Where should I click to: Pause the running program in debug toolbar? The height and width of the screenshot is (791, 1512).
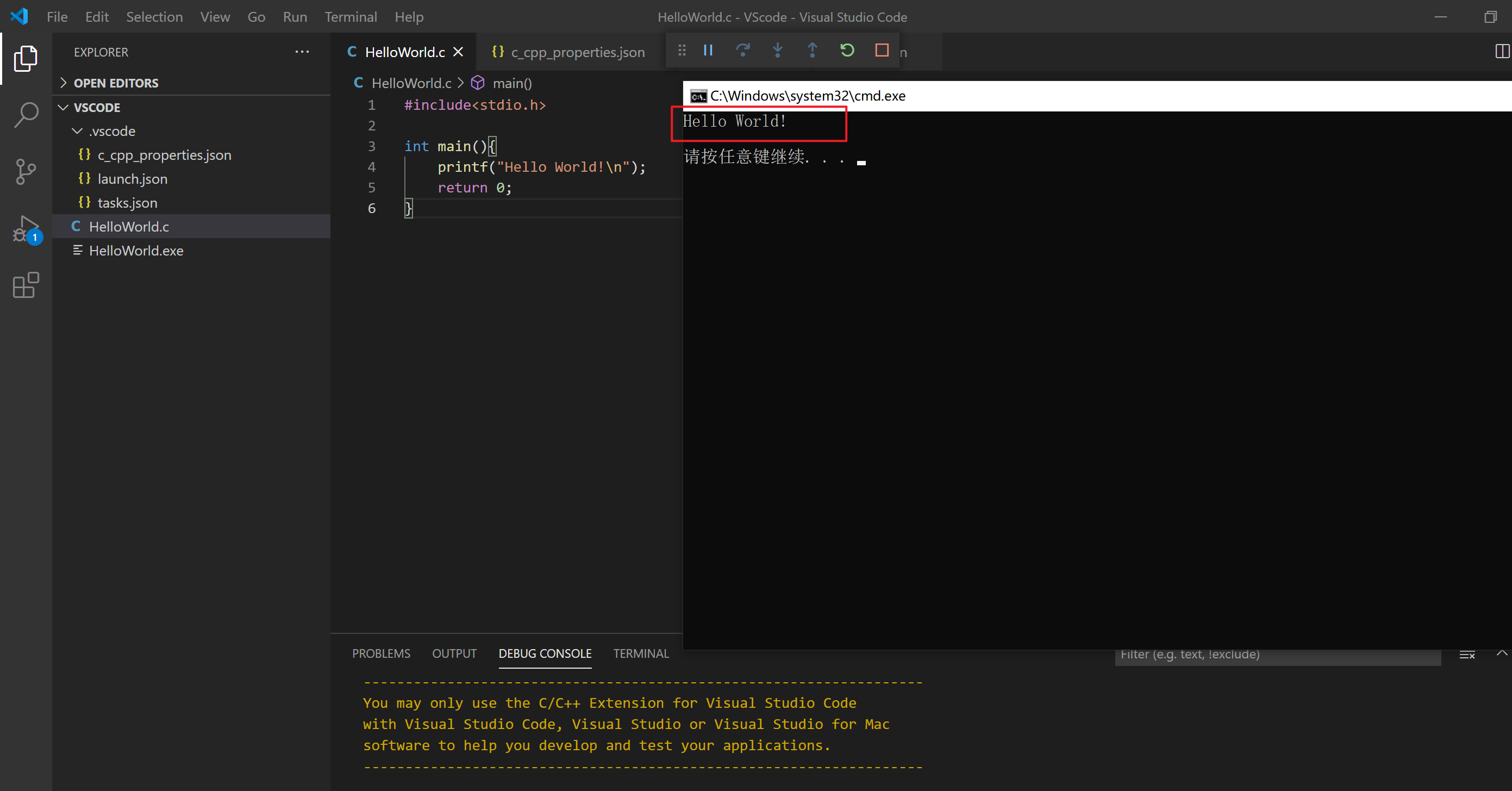pos(708,51)
